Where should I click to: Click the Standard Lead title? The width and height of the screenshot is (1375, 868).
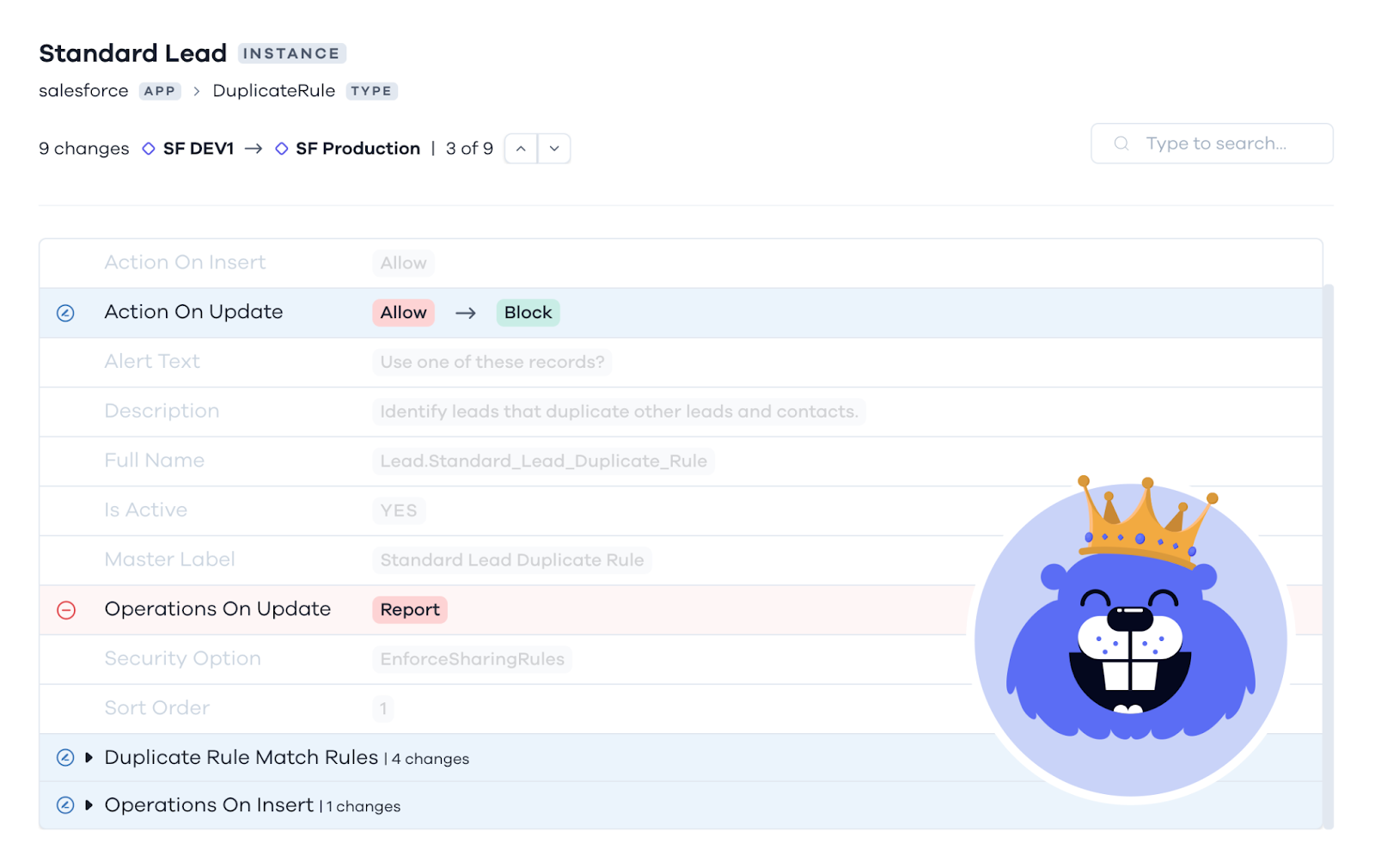(x=132, y=53)
